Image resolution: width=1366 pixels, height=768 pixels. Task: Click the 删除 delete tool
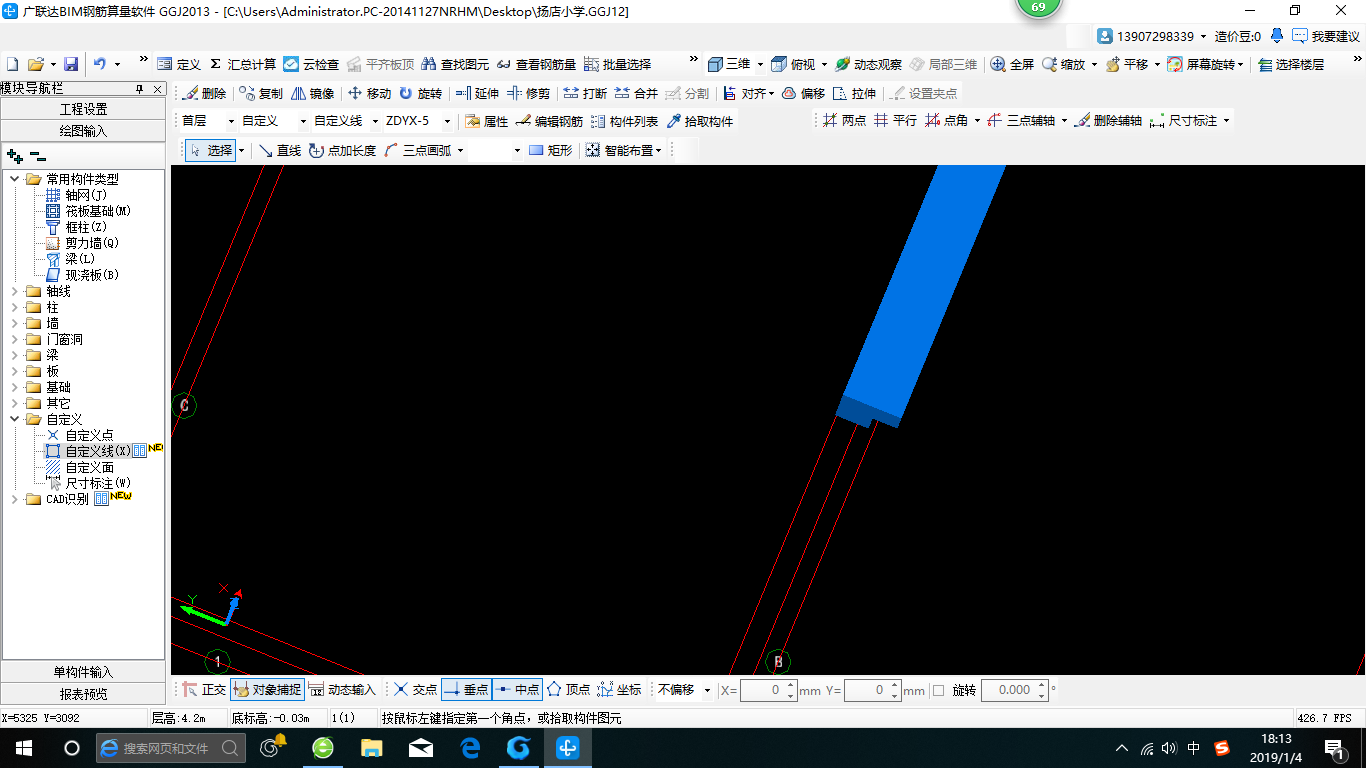(204, 93)
